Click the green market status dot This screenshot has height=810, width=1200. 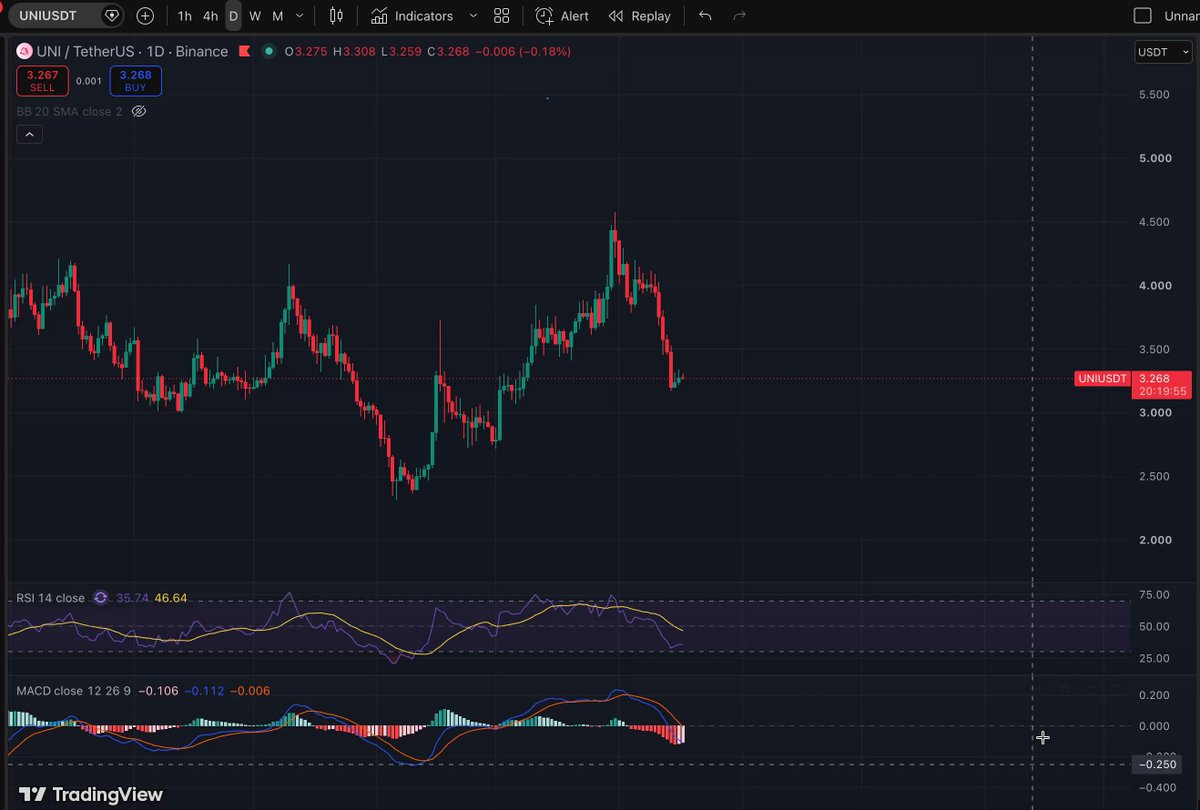(269, 51)
